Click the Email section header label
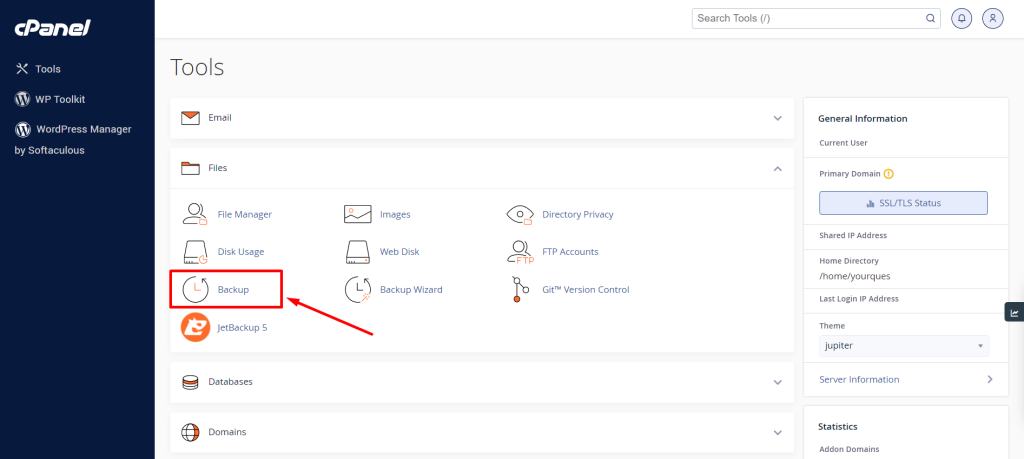Screen dimensions: 1024x459 point(220,118)
